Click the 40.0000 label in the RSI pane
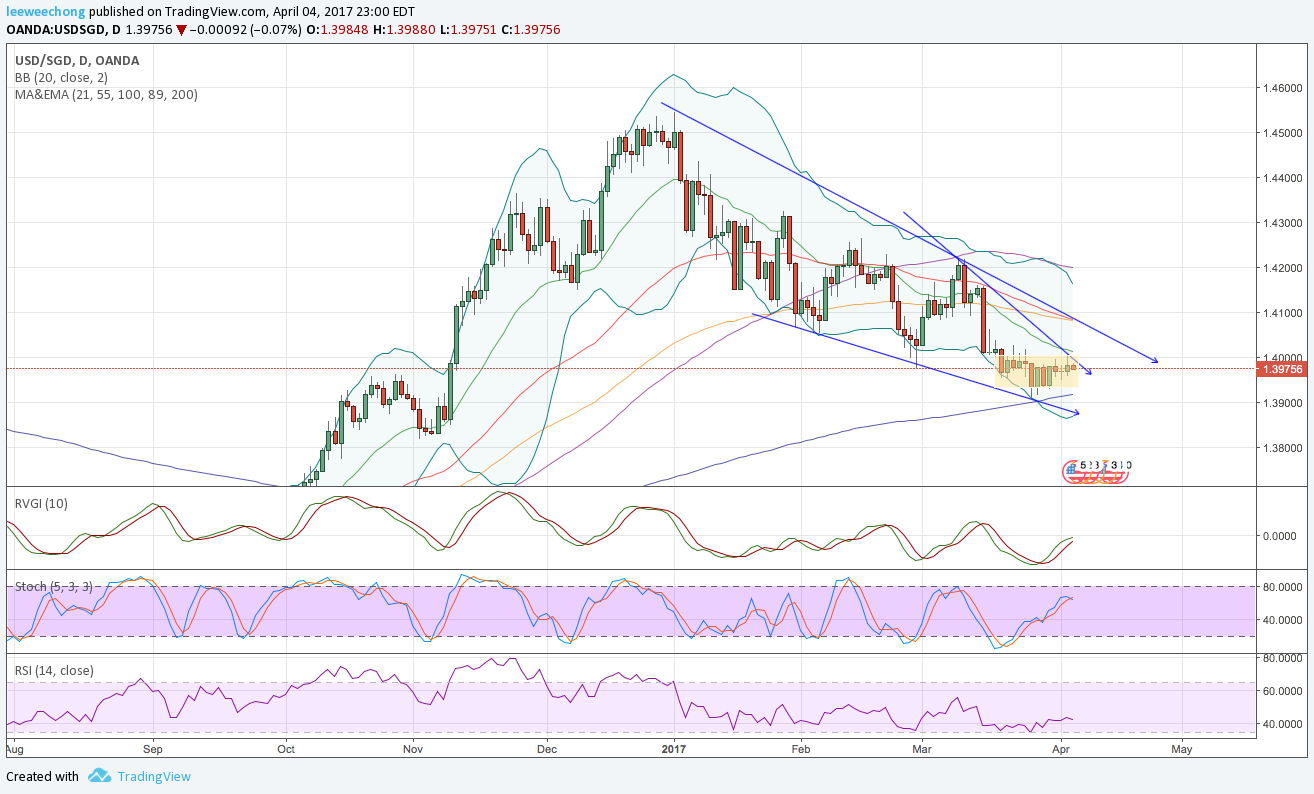 coord(1283,724)
